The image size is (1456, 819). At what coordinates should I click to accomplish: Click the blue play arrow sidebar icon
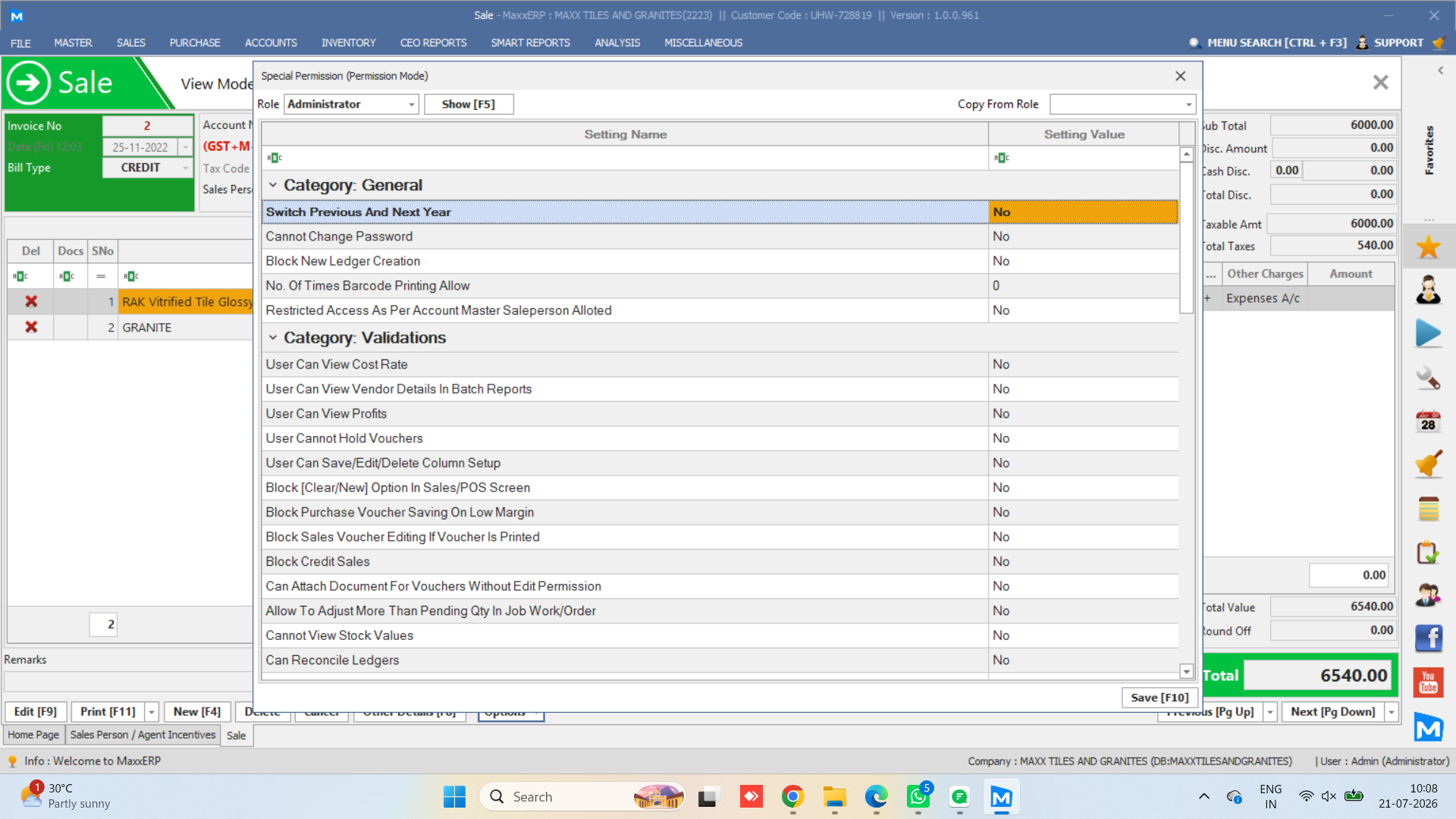[1428, 334]
